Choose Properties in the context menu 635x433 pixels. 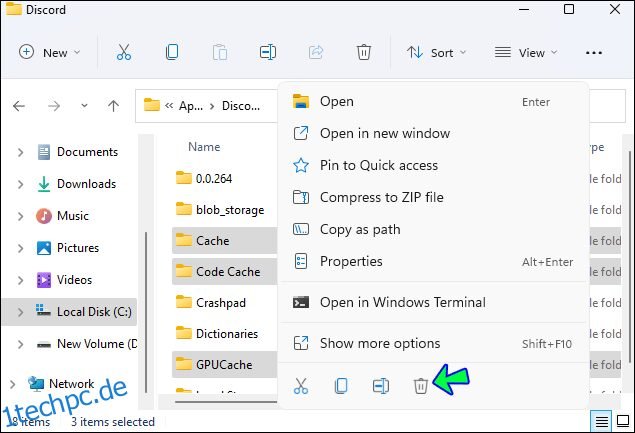(433, 261)
